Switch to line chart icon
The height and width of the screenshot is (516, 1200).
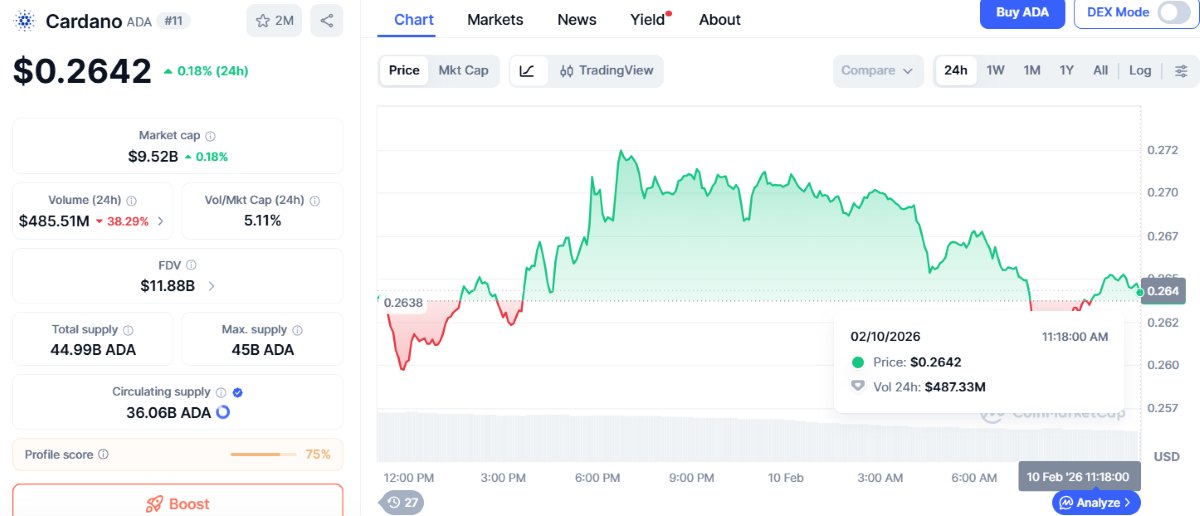528,71
